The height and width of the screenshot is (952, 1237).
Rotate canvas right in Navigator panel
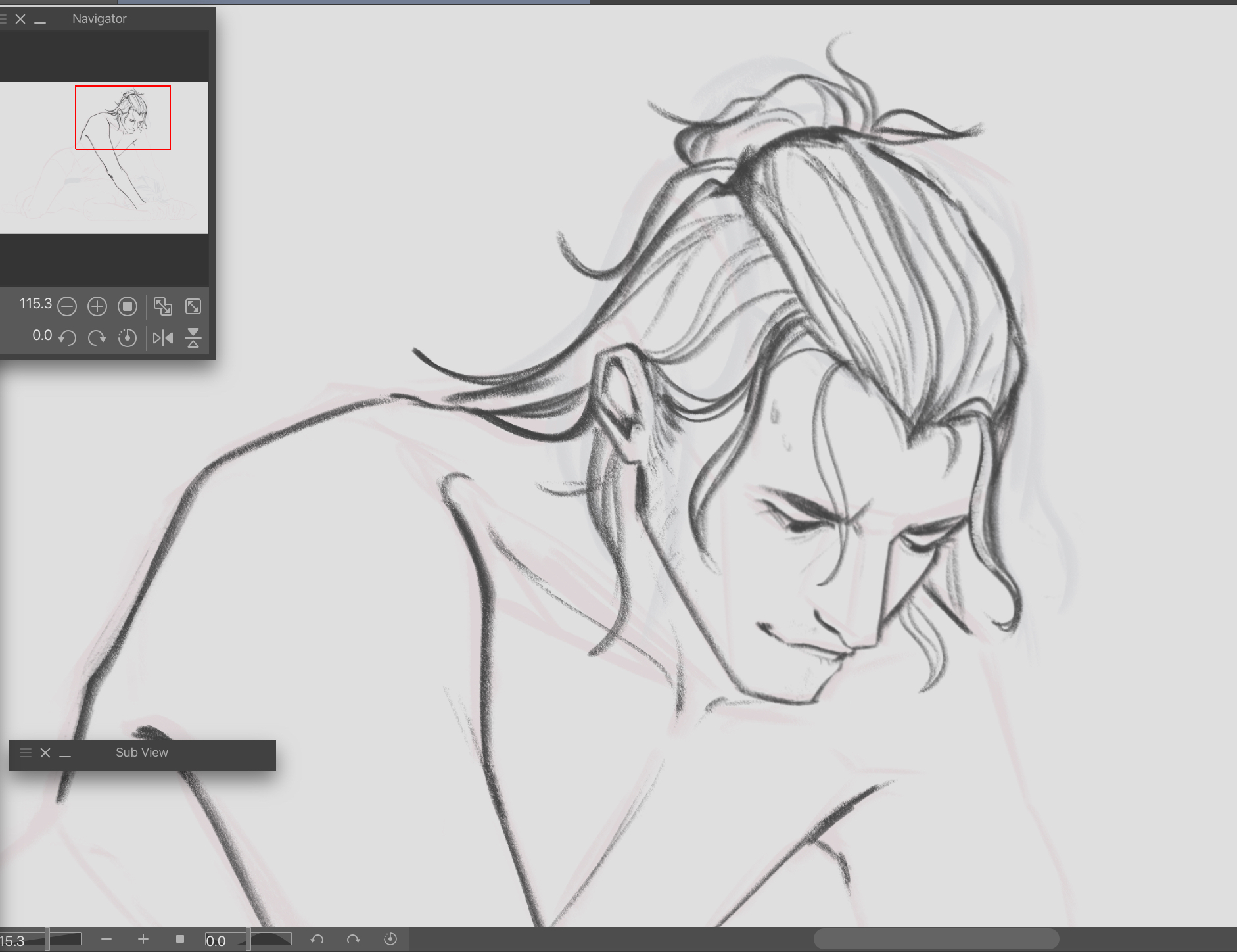(97, 338)
